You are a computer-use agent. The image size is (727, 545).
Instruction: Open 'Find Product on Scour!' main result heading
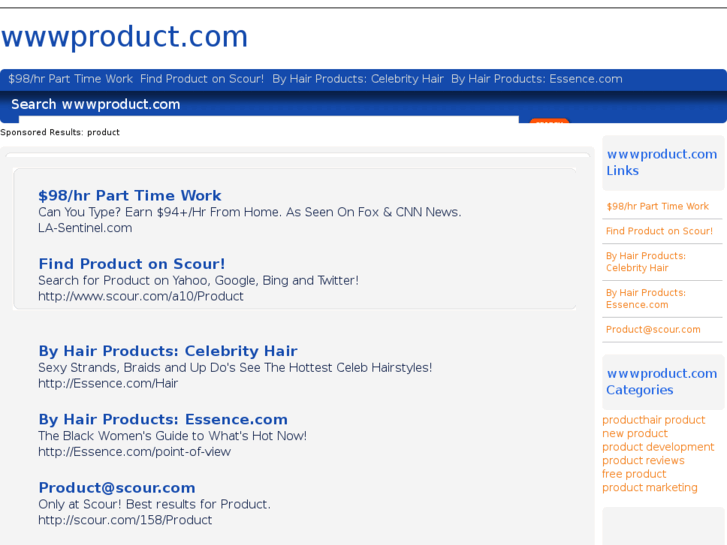(x=132, y=264)
